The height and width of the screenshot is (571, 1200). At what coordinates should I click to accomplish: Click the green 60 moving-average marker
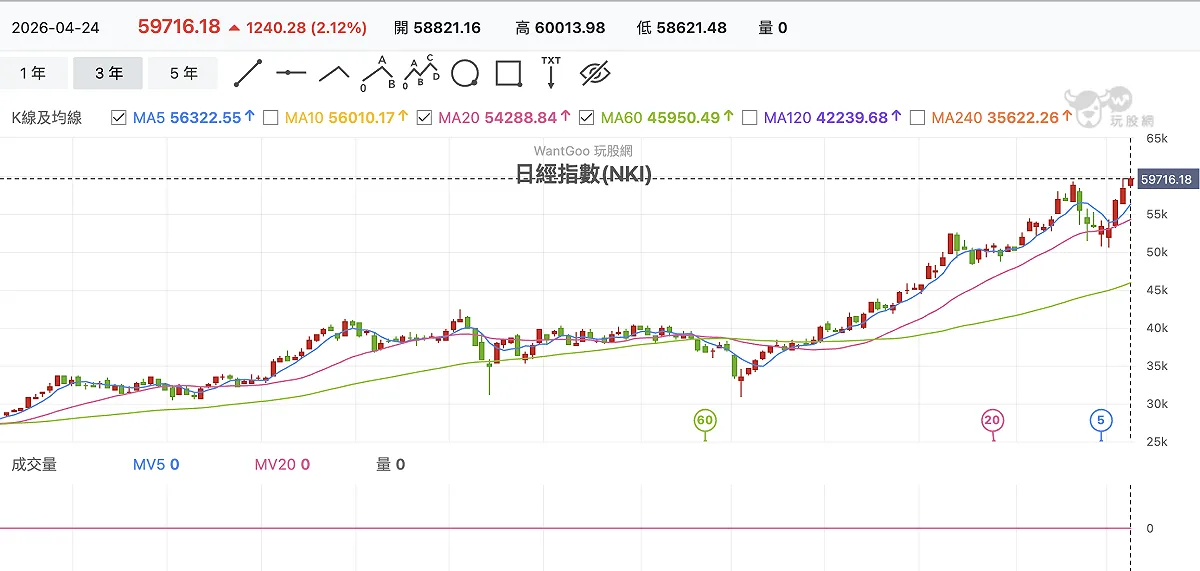[705, 421]
